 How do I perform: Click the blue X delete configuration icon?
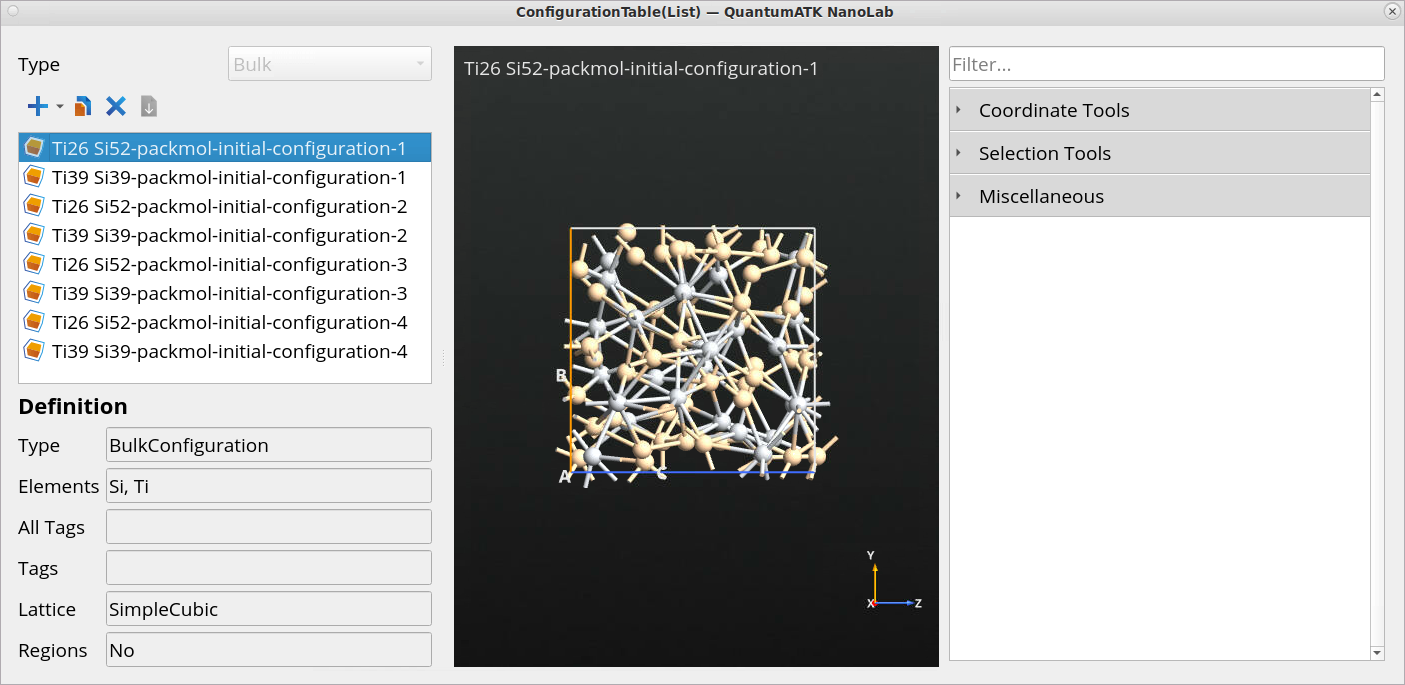click(x=116, y=106)
